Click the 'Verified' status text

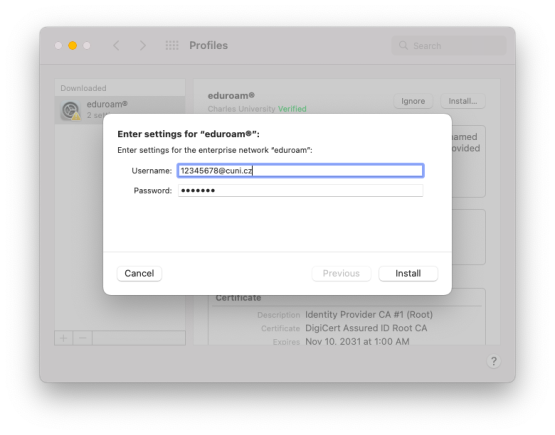[x=292, y=109]
